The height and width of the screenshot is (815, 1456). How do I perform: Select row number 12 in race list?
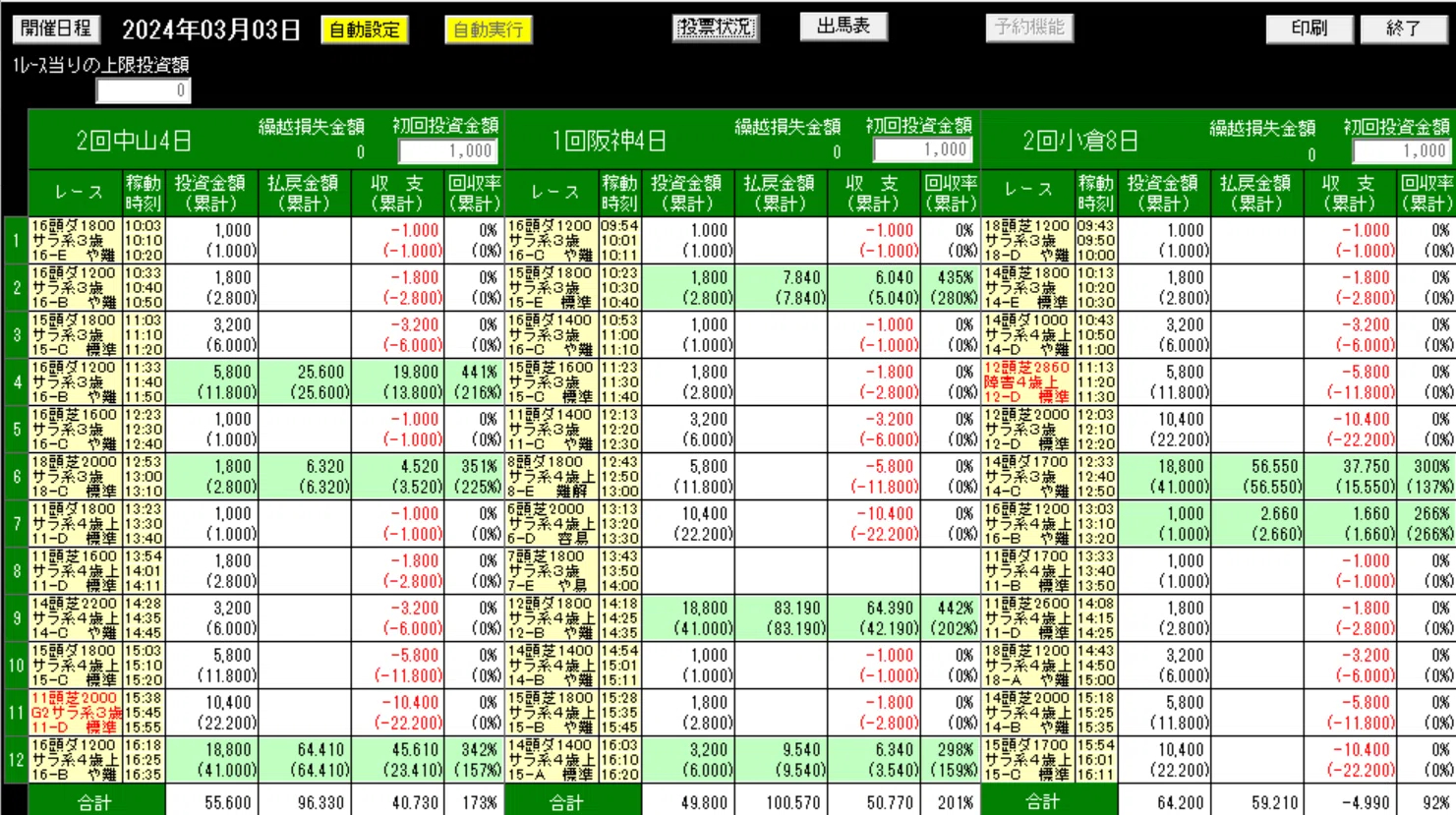(16, 760)
